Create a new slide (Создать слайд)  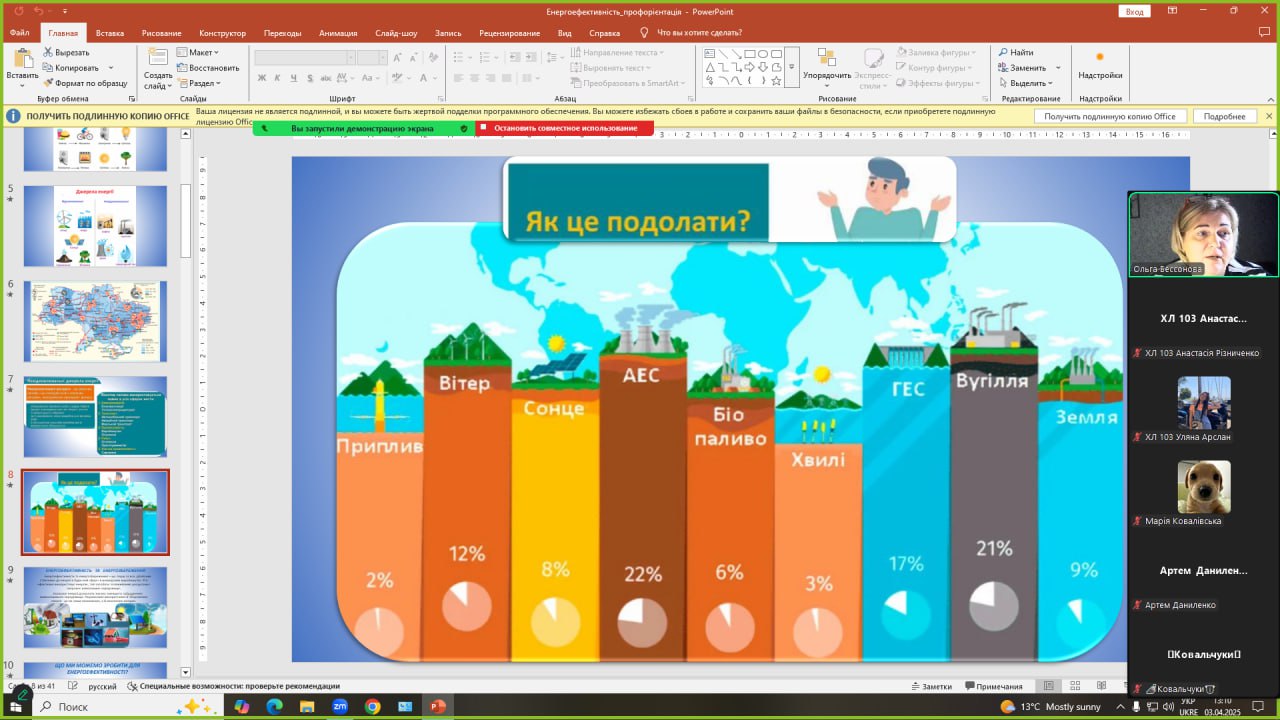pyautogui.click(x=158, y=68)
